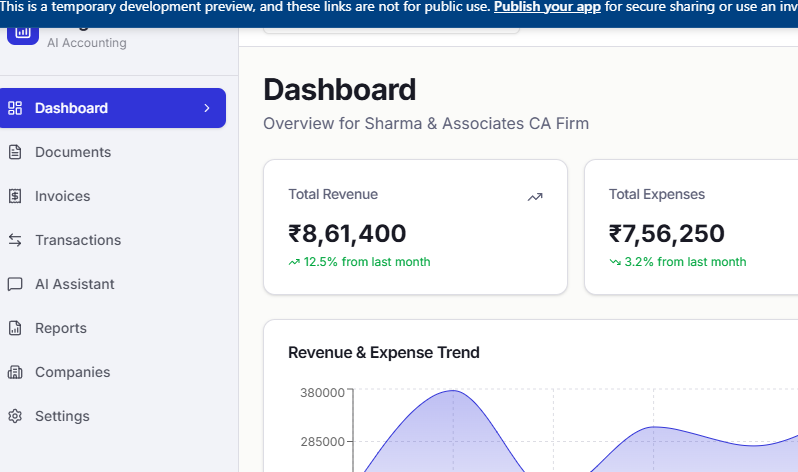Open the Companies page
798x472 pixels.
coord(113,372)
